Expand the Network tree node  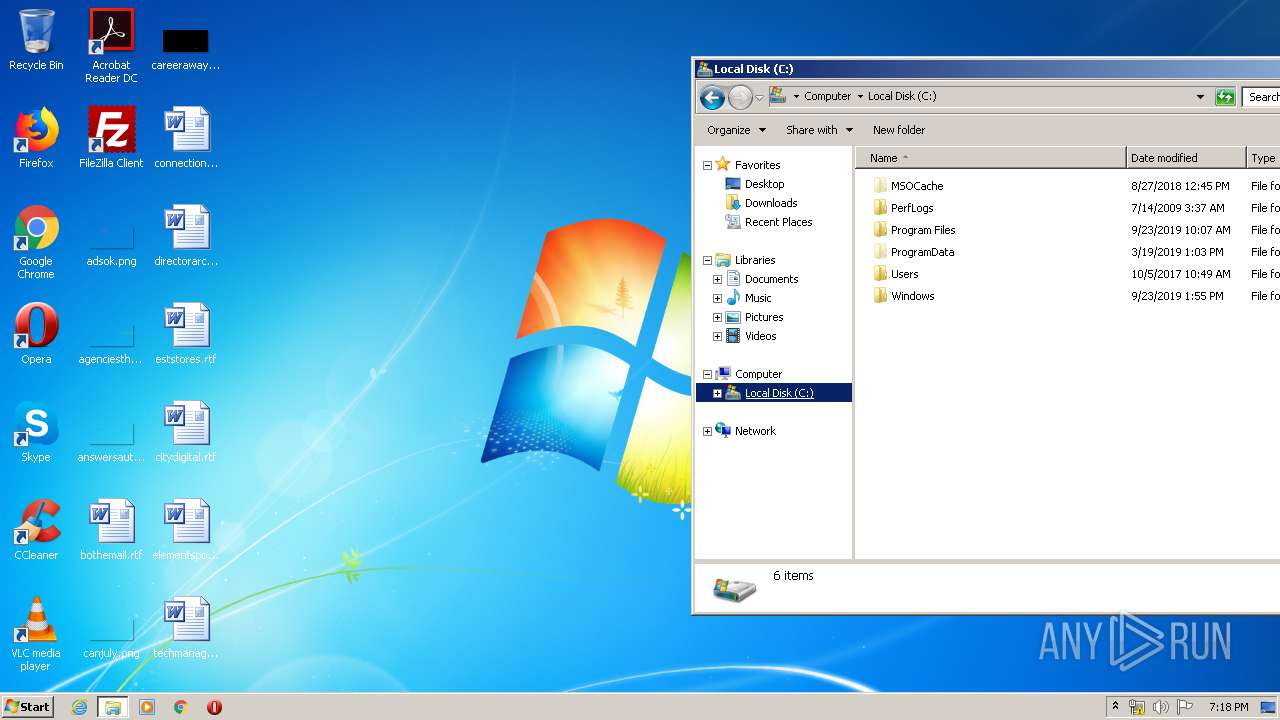click(x=707, y=431)
